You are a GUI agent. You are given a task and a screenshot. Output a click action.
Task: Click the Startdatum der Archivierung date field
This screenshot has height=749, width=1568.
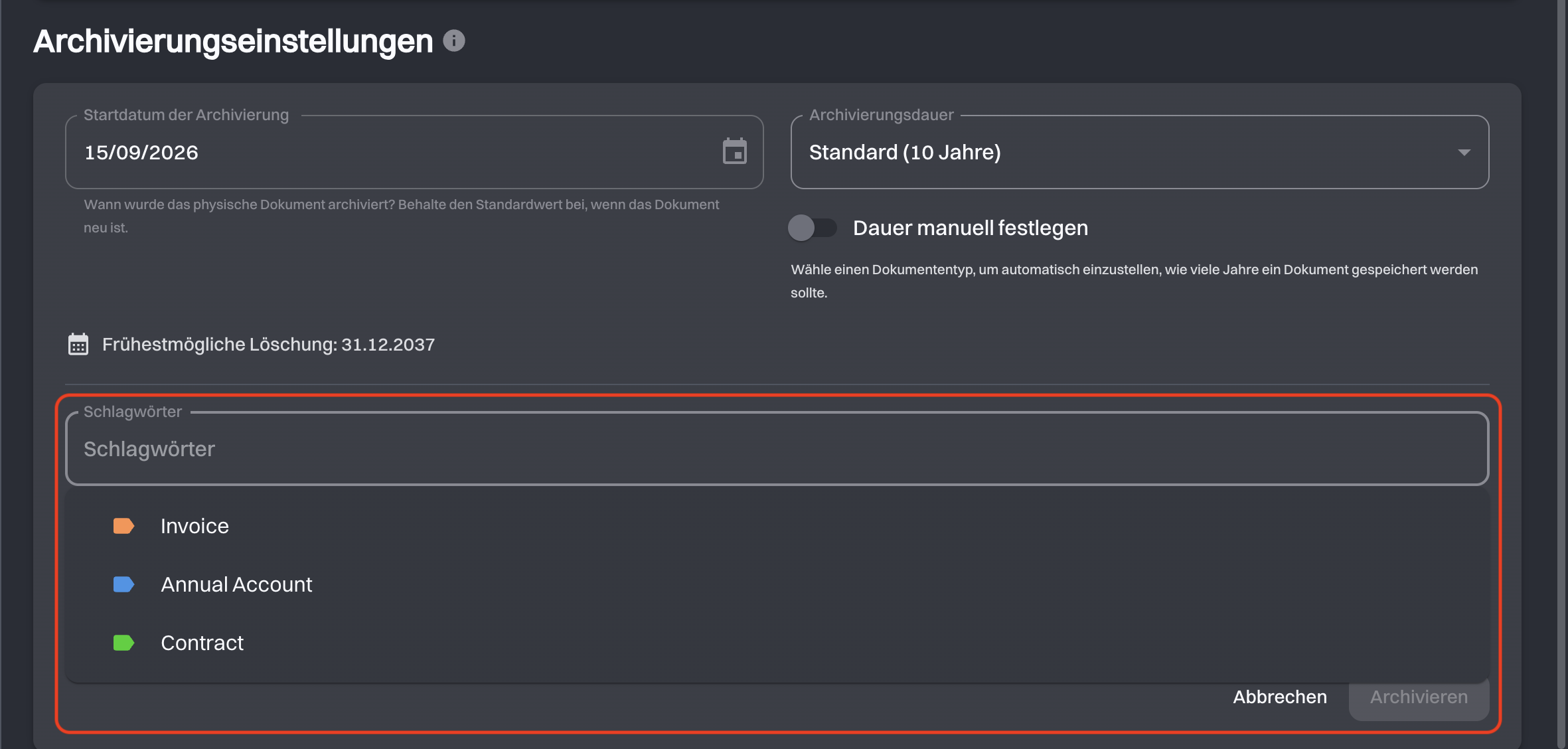click(x=414, y=152)
